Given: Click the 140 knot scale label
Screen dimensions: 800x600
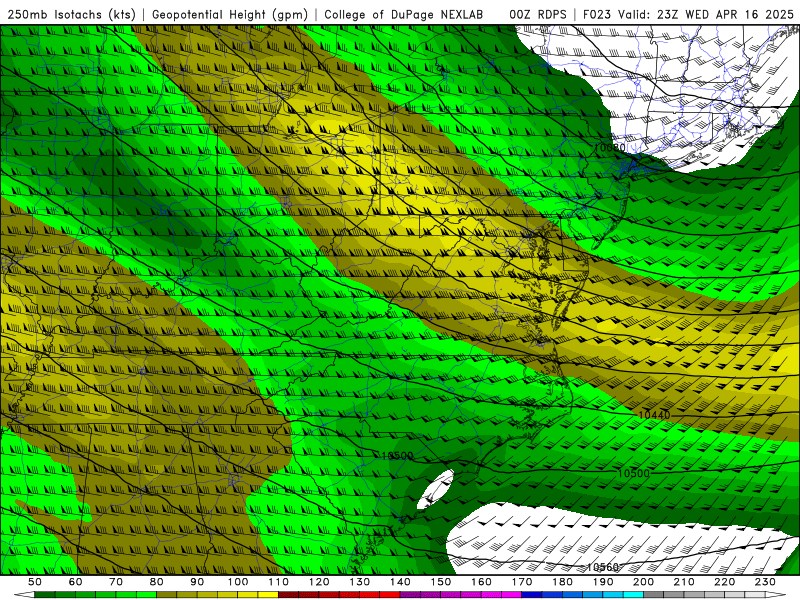Looking at the screenshot, I should [x=401, y=582].
